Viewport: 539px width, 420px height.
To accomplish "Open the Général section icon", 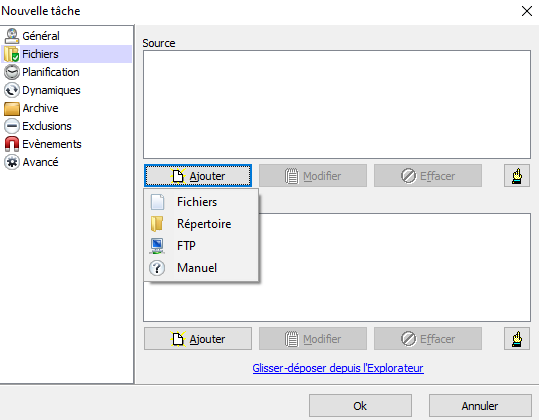I will click(12, 36).
